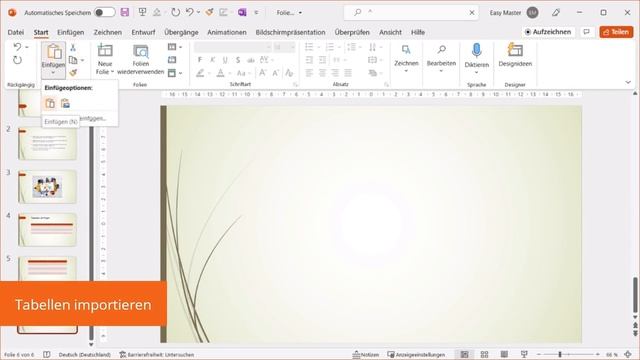The image size is (640, 360).
Task: Click the Diktieren microphone icon
Action: [x=476, y=51]
